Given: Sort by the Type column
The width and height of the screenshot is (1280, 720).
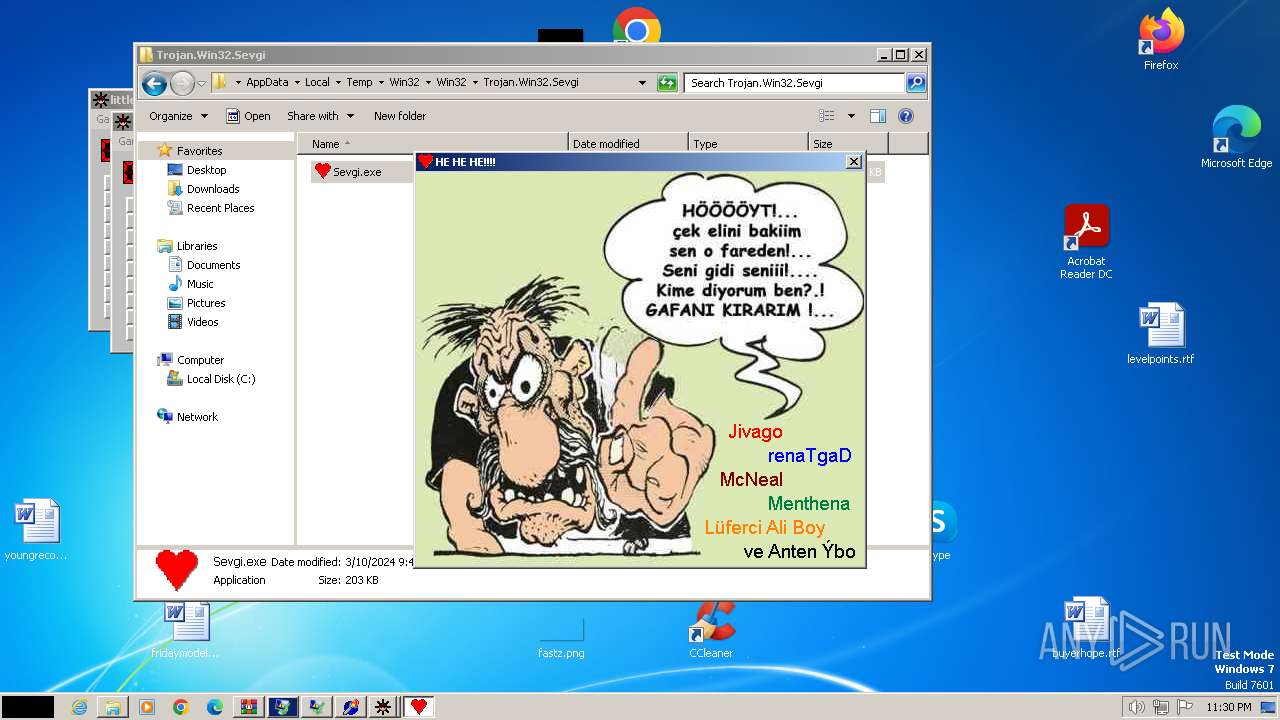Looking at the screenshot, I should click(x=747, y=144).
